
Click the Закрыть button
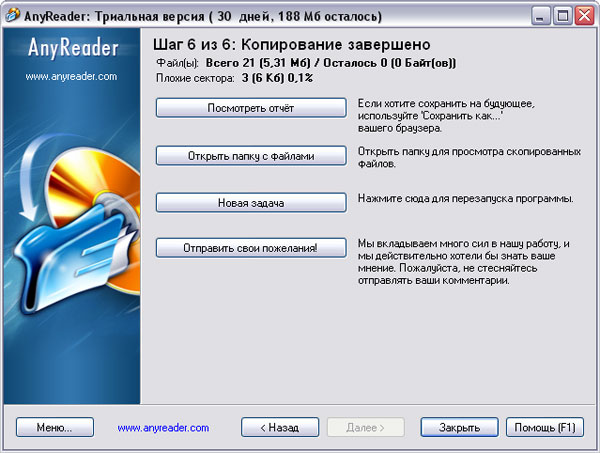459,427
